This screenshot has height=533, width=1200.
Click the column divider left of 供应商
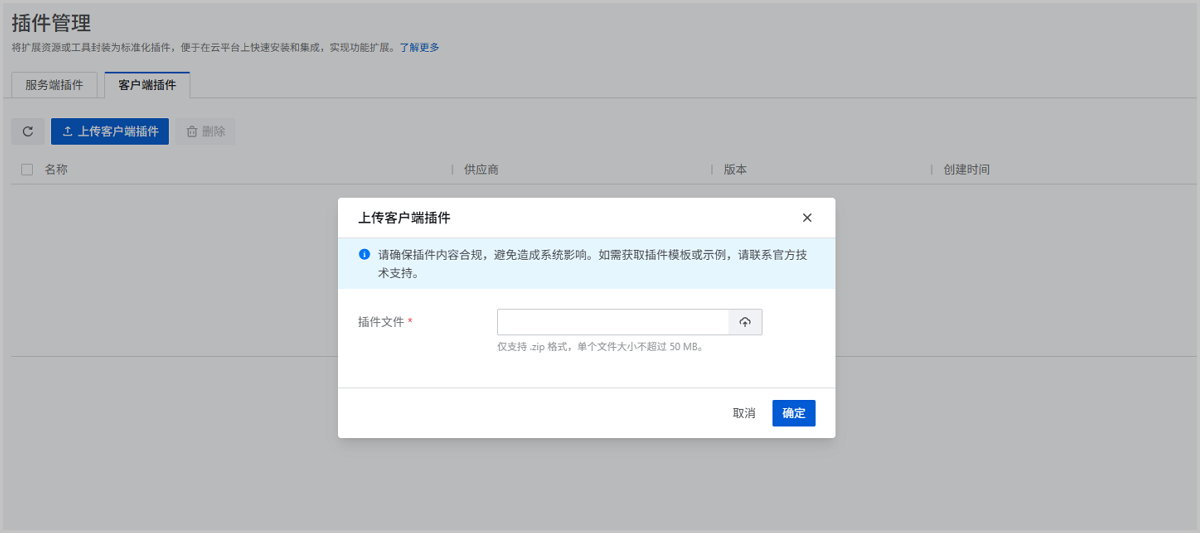point(452,170)
